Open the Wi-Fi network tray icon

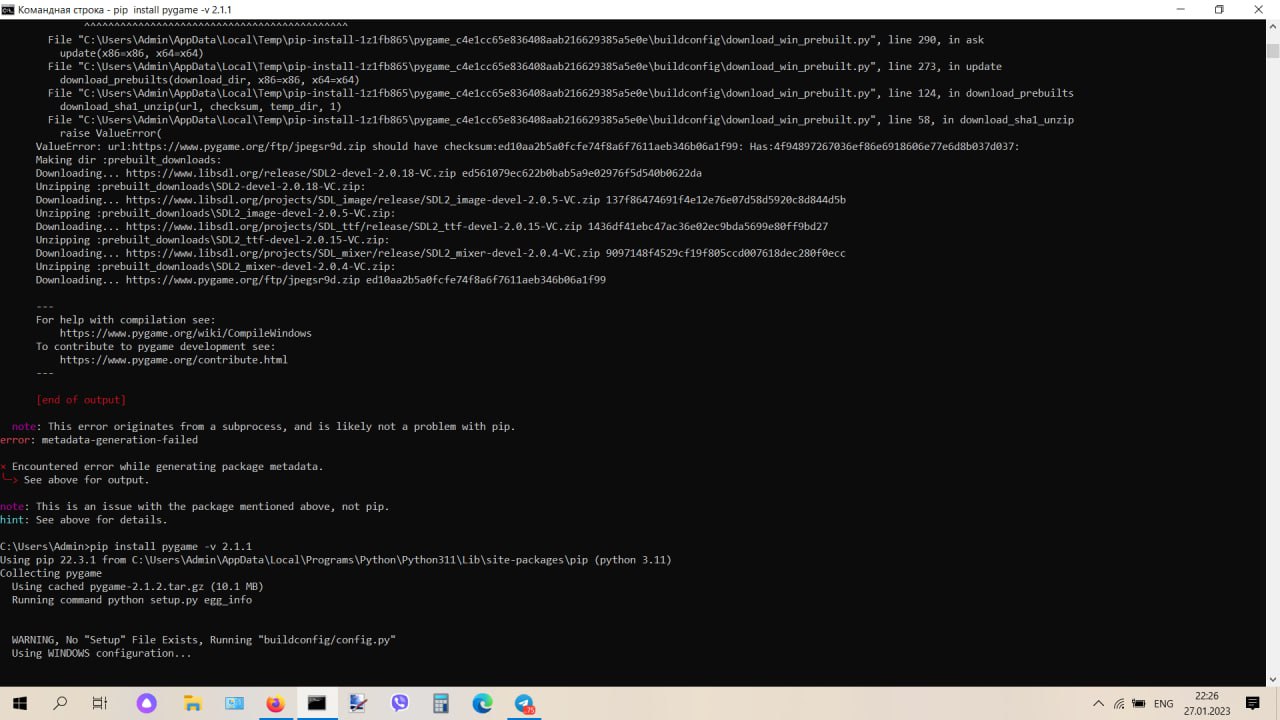tap(1120, 704)
